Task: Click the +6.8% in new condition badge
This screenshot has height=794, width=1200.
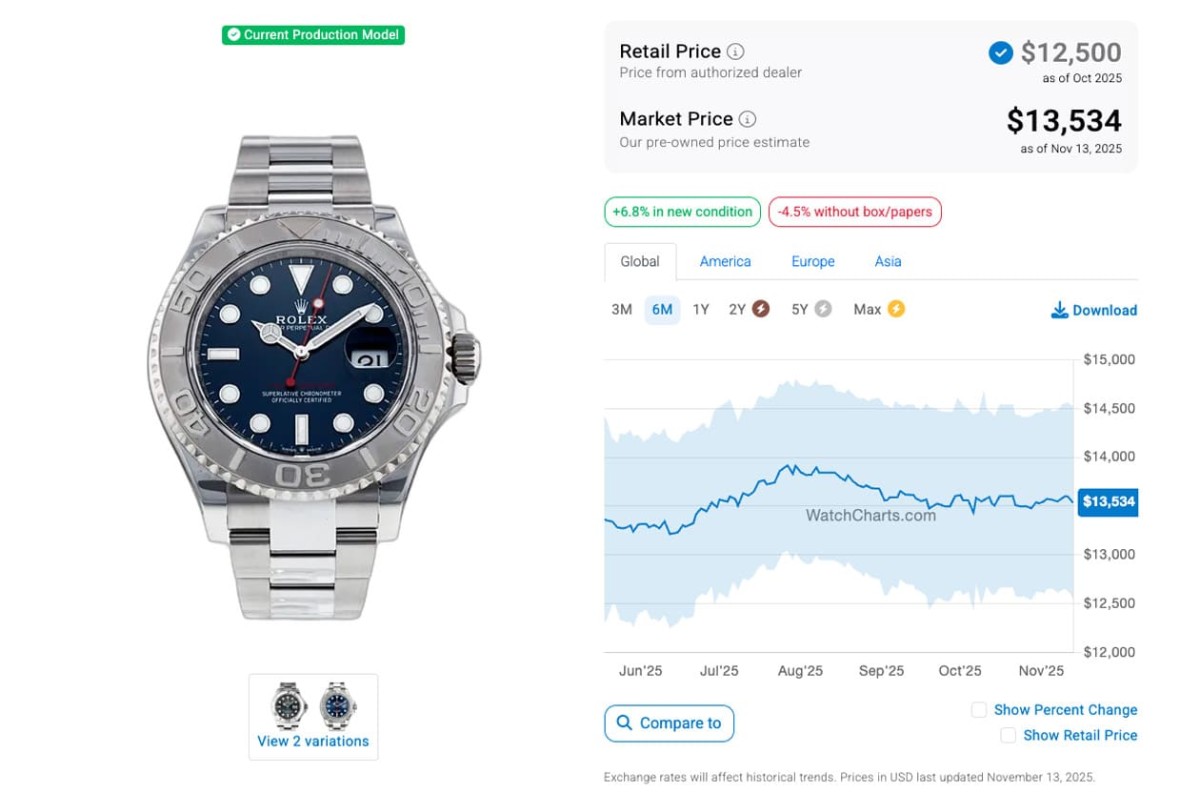Action: point(682,212)
